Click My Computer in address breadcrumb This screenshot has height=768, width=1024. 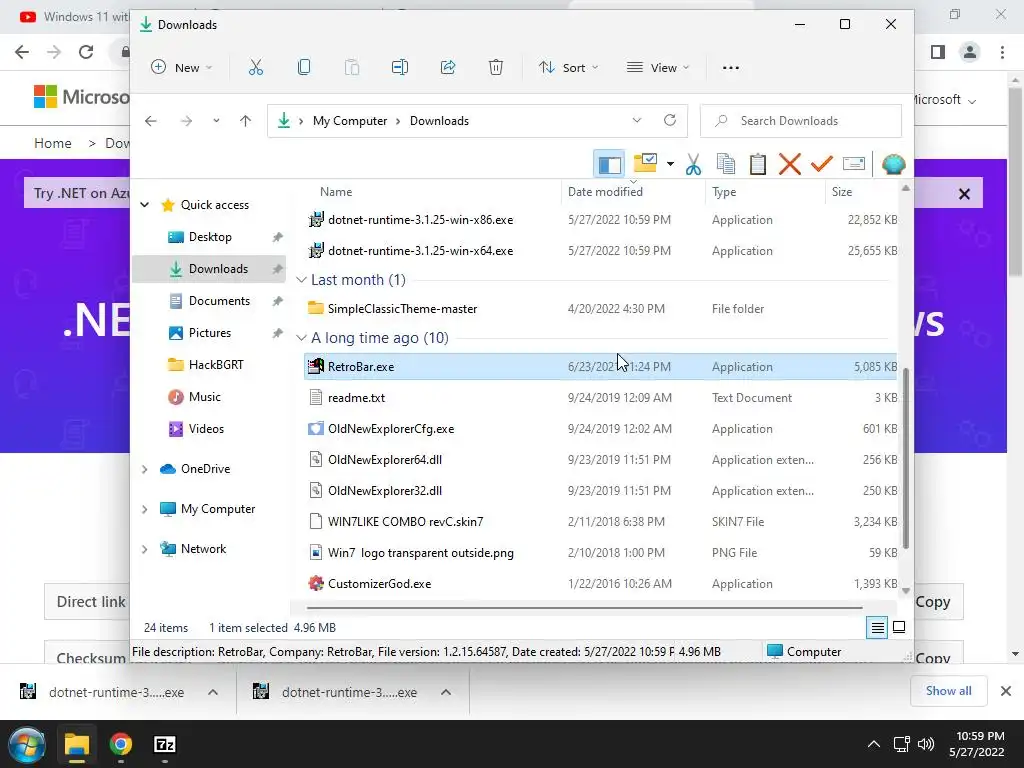350,121
